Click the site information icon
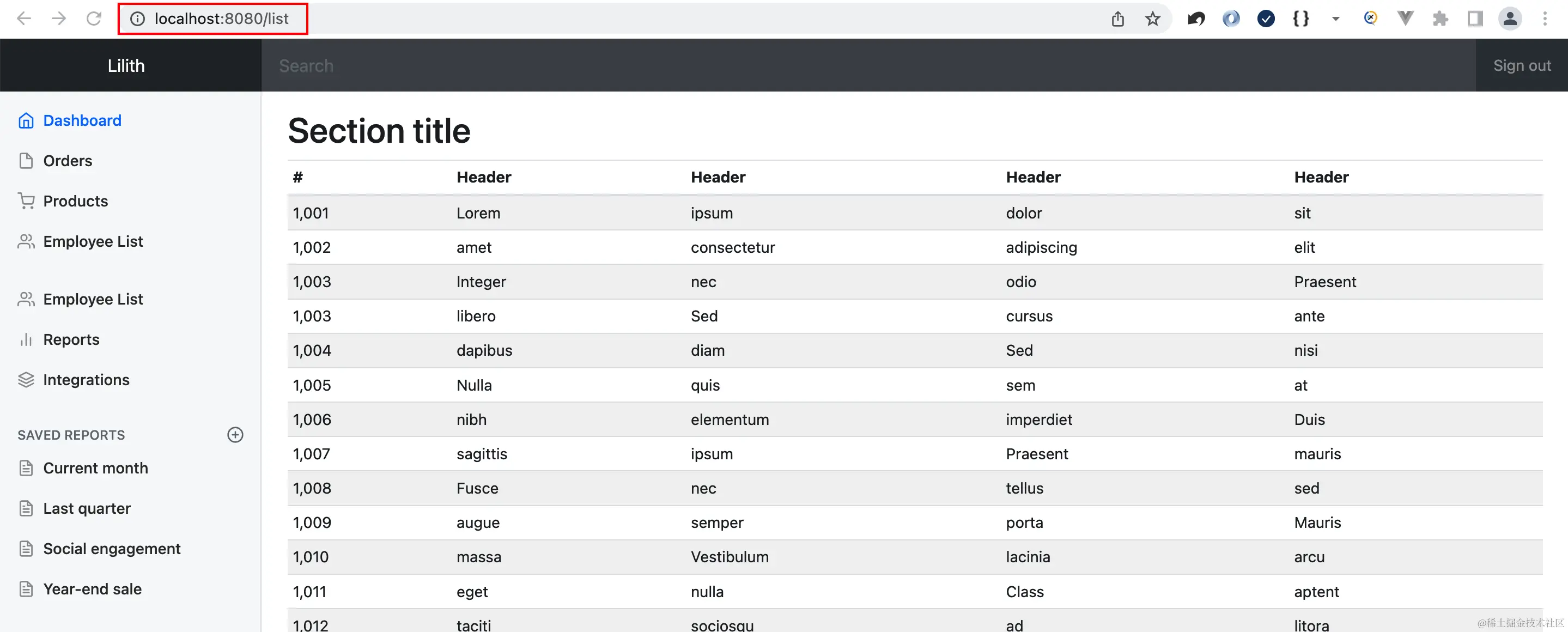Image resolution: width=1568 pixels, height=632 pixels. point(137,19)
